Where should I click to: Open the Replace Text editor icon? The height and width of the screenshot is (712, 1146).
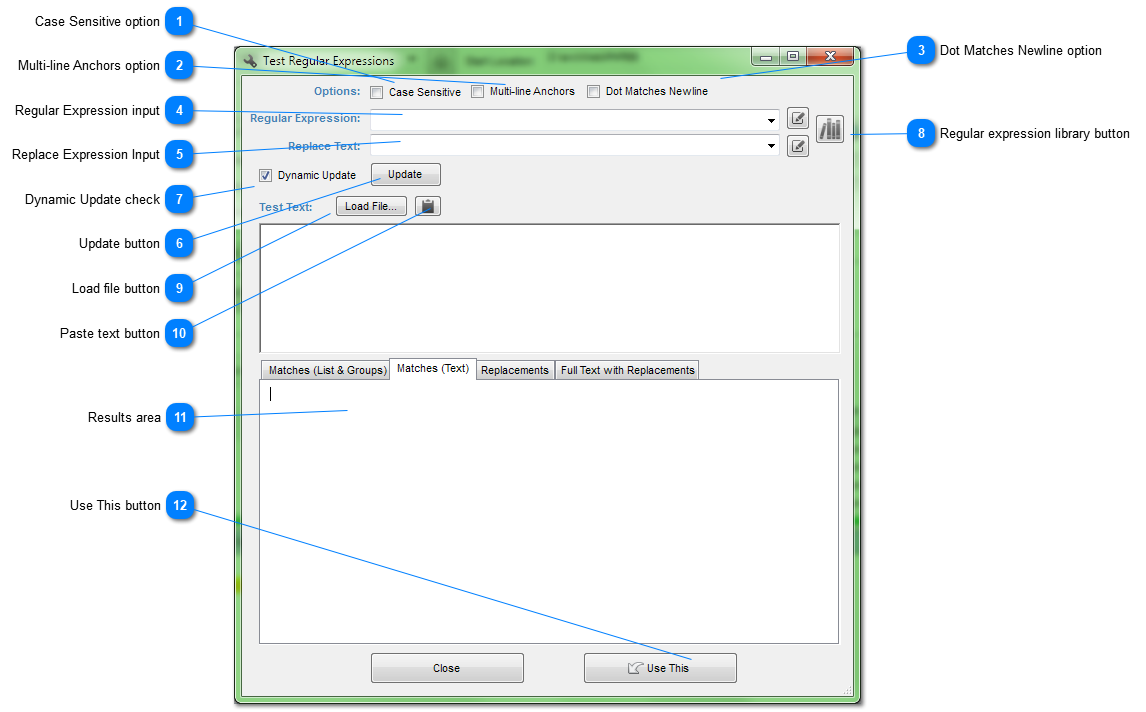[797, 146]
